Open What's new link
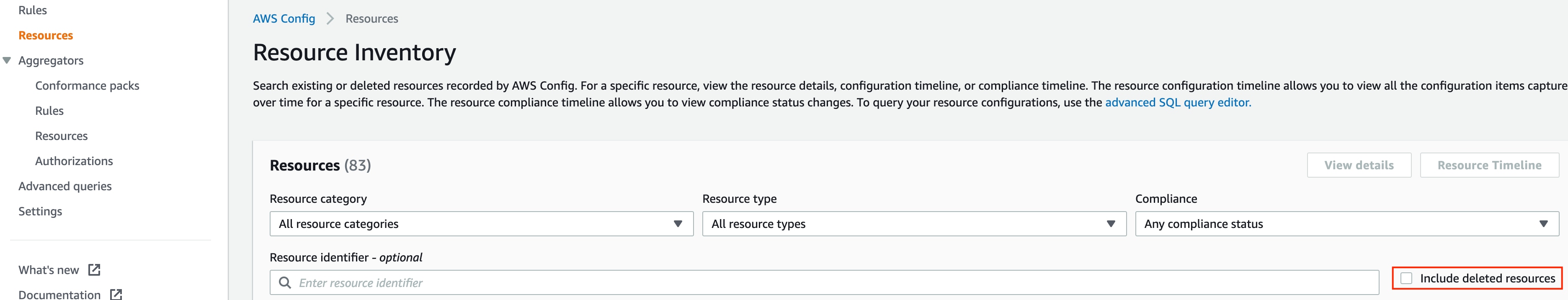 coord(49,269)
